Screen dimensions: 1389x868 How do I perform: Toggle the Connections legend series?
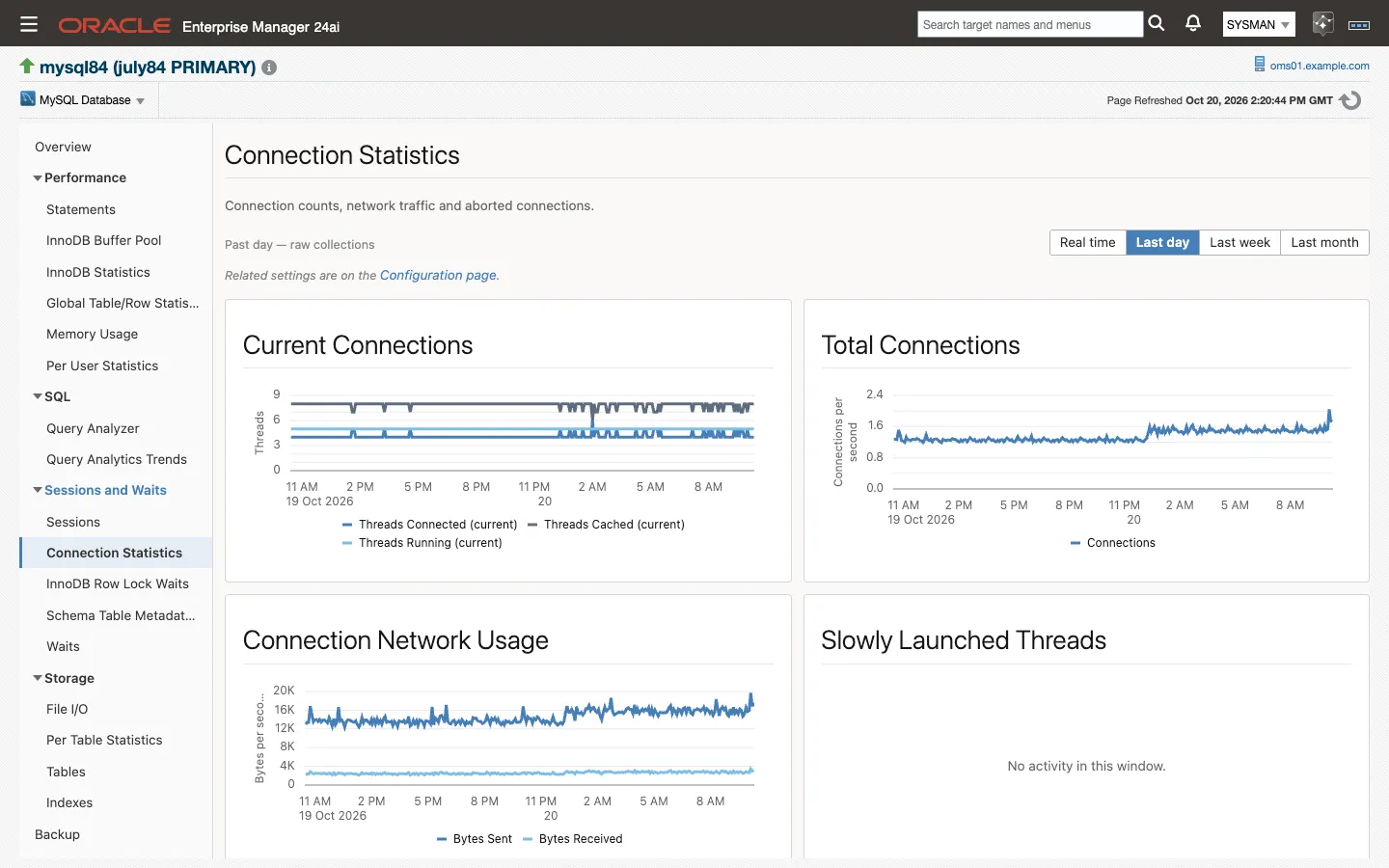coord(1112,543)
